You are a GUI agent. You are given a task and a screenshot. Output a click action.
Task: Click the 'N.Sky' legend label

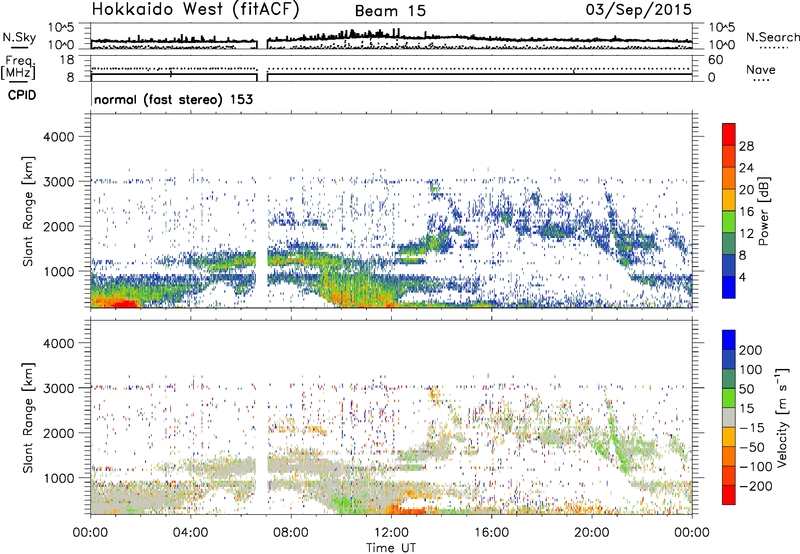click(19, 37)
